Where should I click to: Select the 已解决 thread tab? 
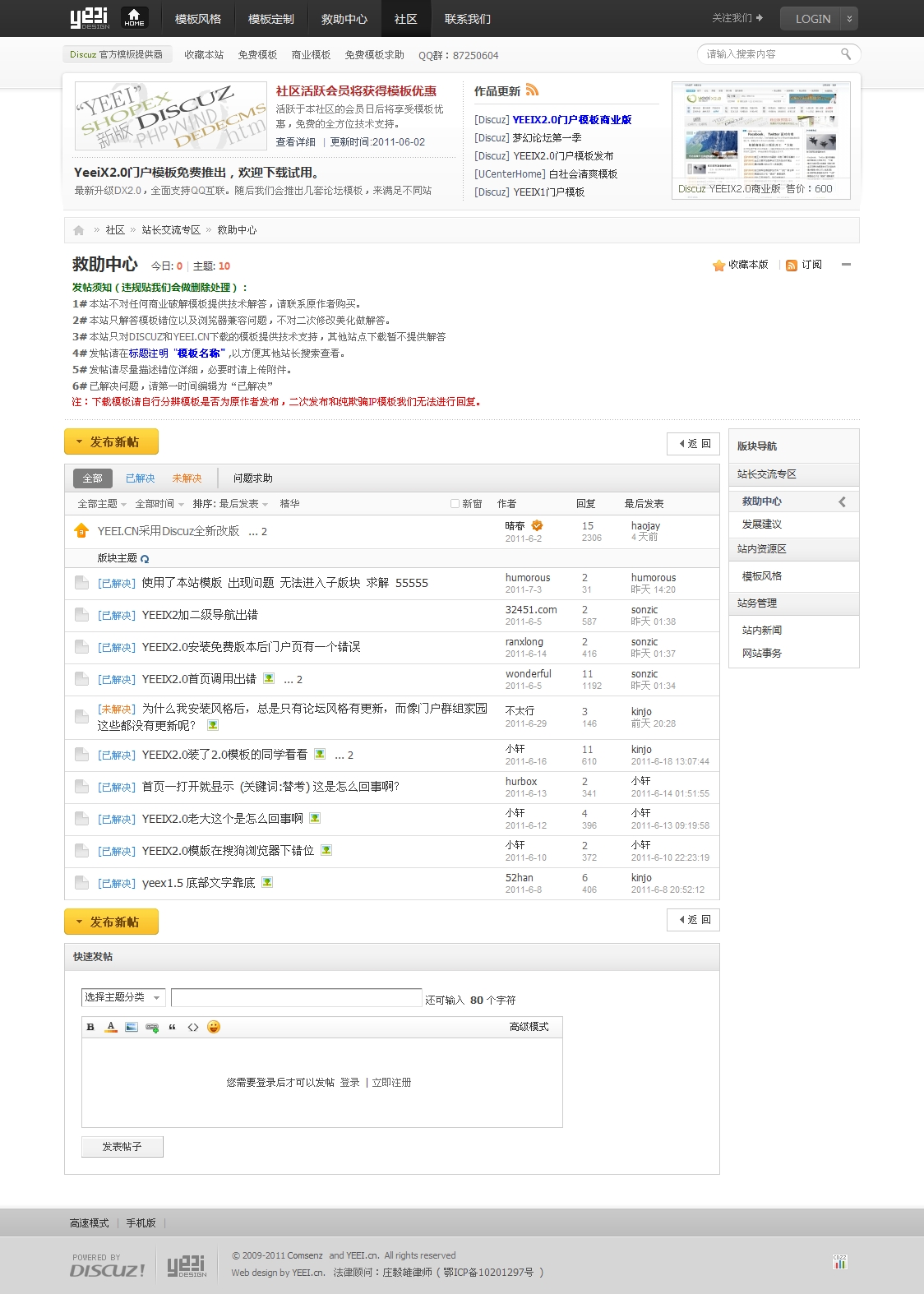coord(140,478)
